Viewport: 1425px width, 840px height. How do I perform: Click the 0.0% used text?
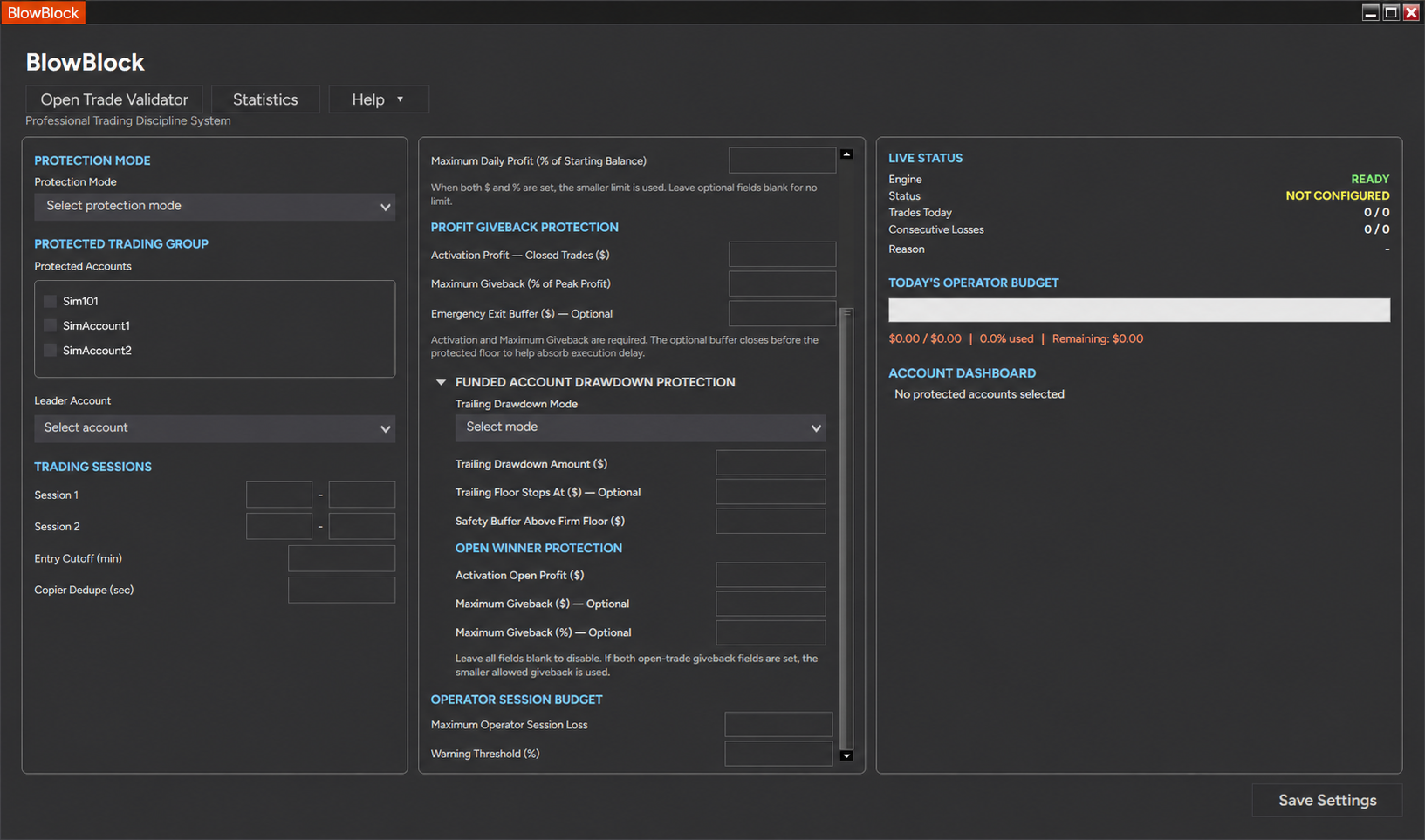[x=1006, y=338]
